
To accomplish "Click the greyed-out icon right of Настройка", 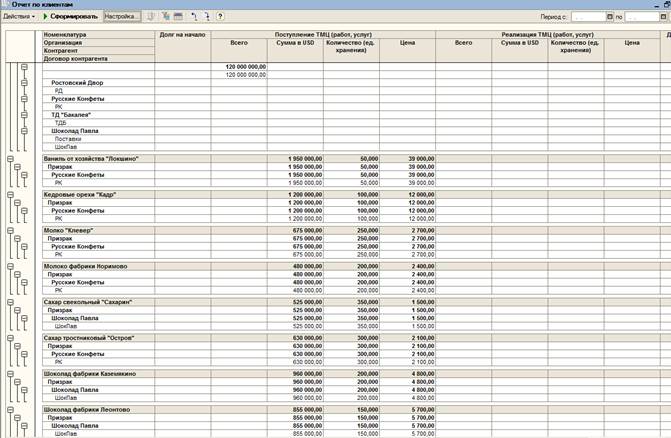I will click(x=151, y=17).
